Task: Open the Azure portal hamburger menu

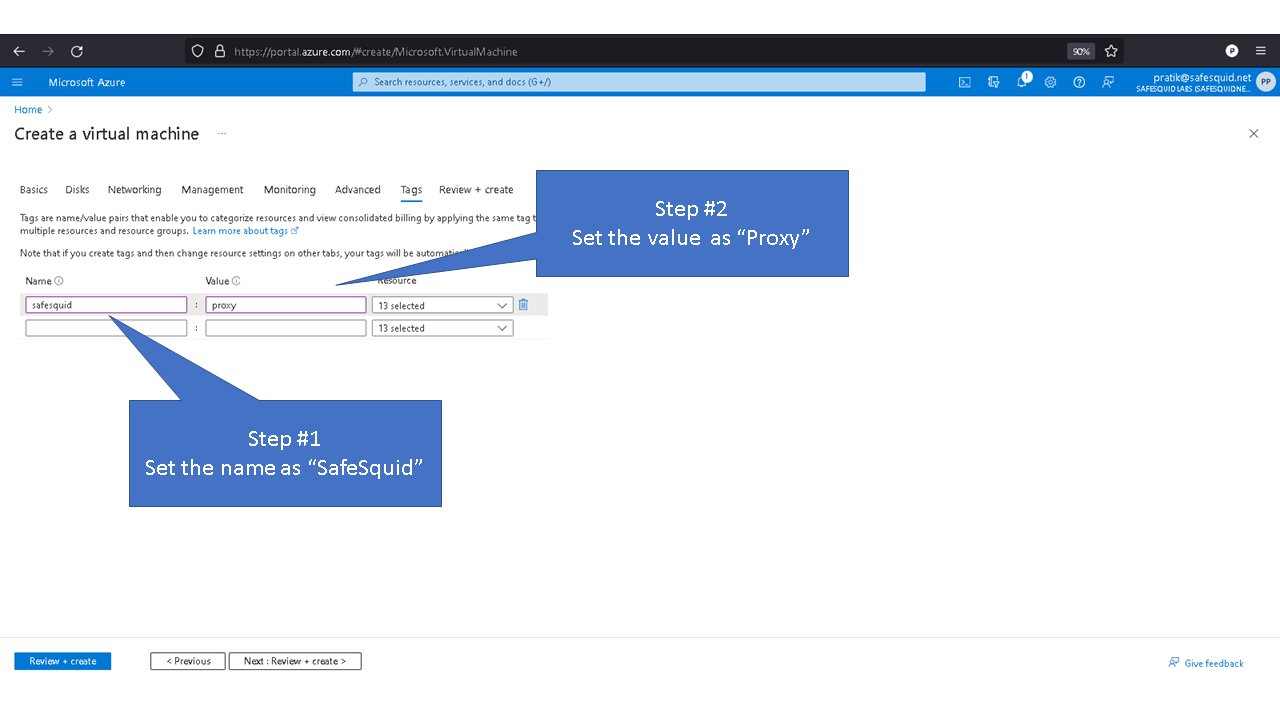Action: (17, 82)
